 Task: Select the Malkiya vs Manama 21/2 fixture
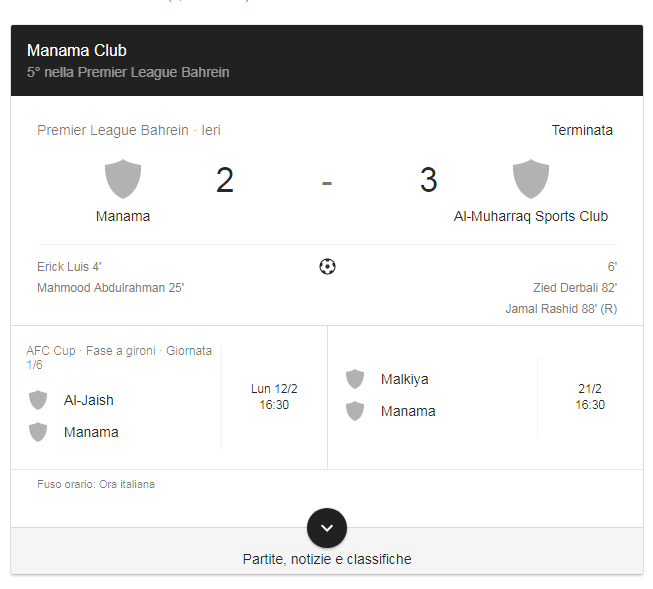(x=486, y=397)
